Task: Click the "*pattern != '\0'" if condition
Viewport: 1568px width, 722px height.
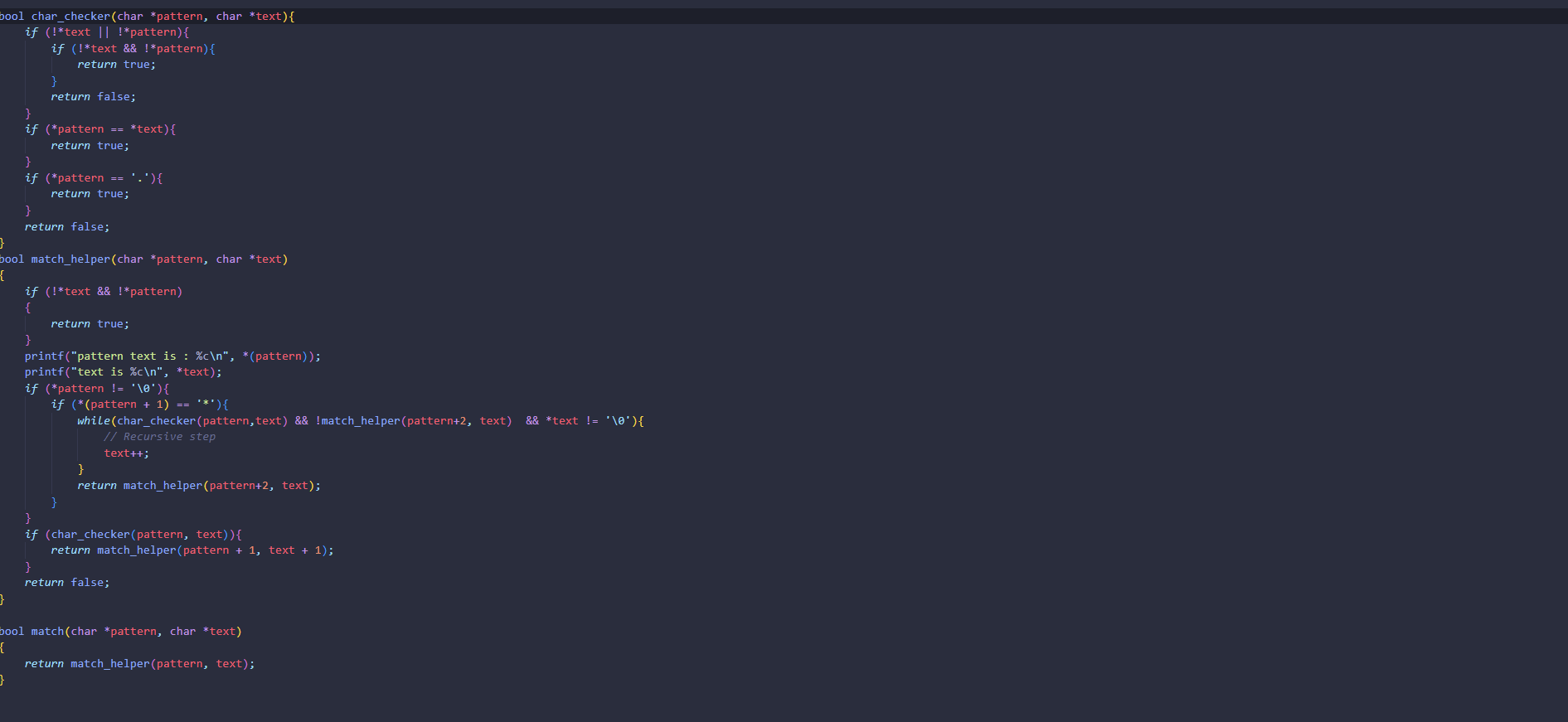Action: [103, 389]
